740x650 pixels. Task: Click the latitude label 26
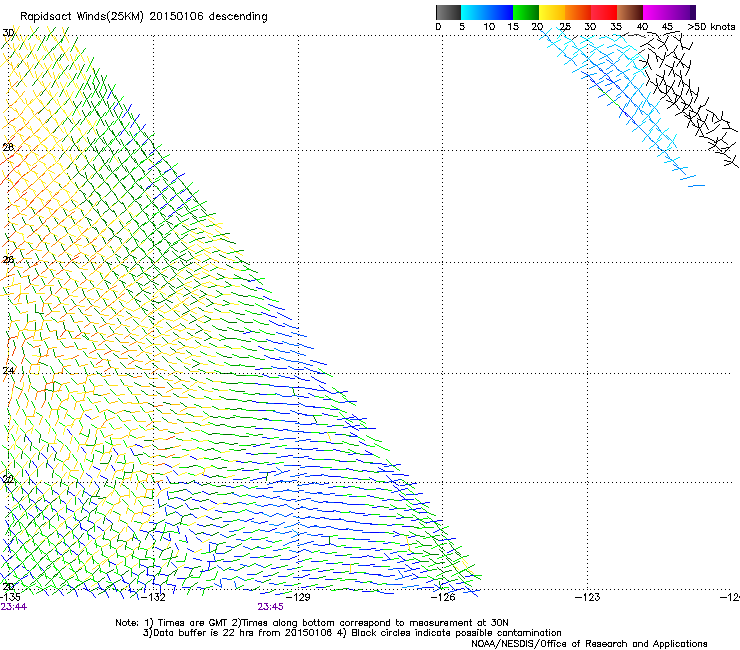click(8, 260)
